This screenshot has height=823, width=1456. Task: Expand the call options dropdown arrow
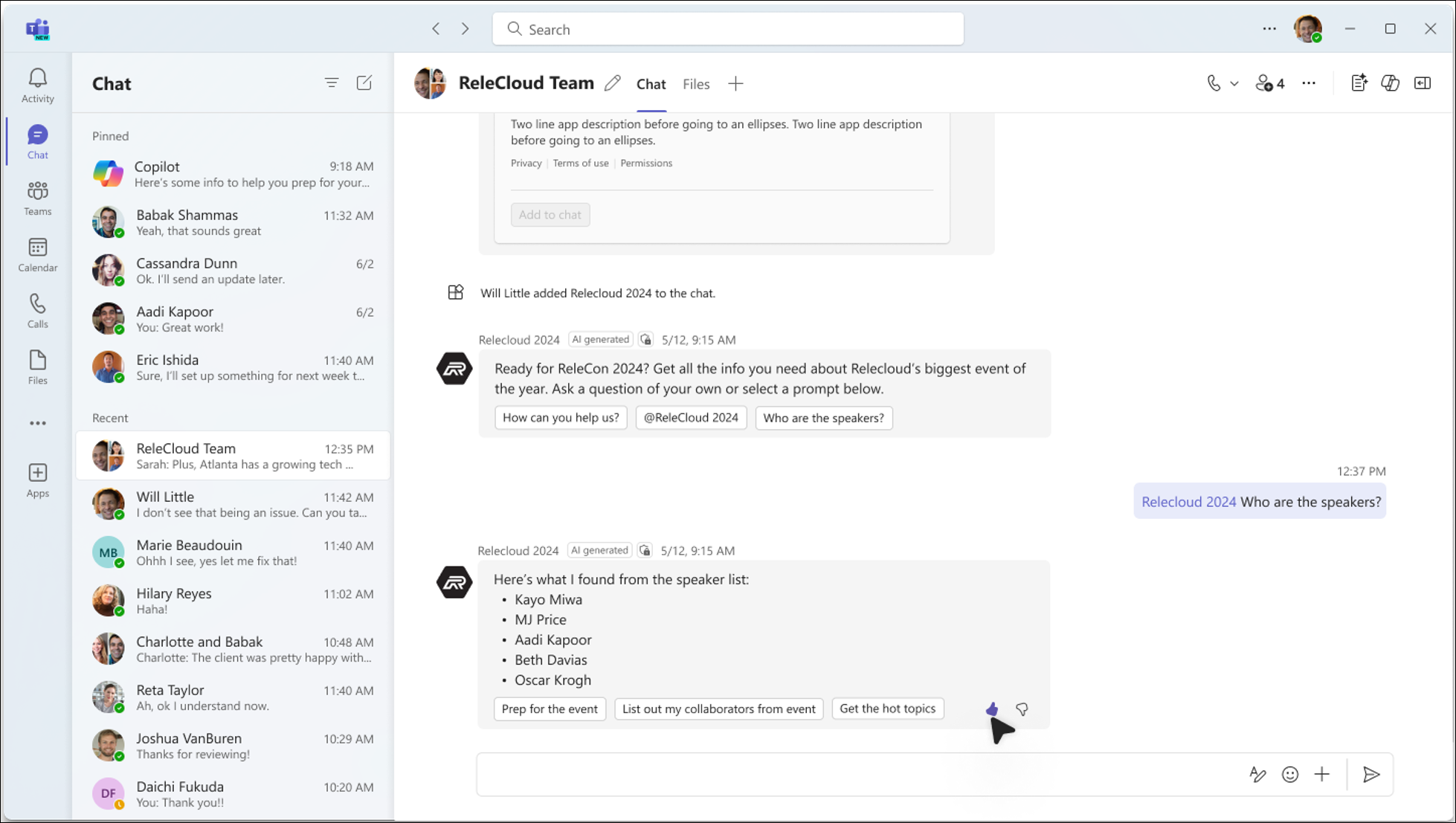[1232, 83]
